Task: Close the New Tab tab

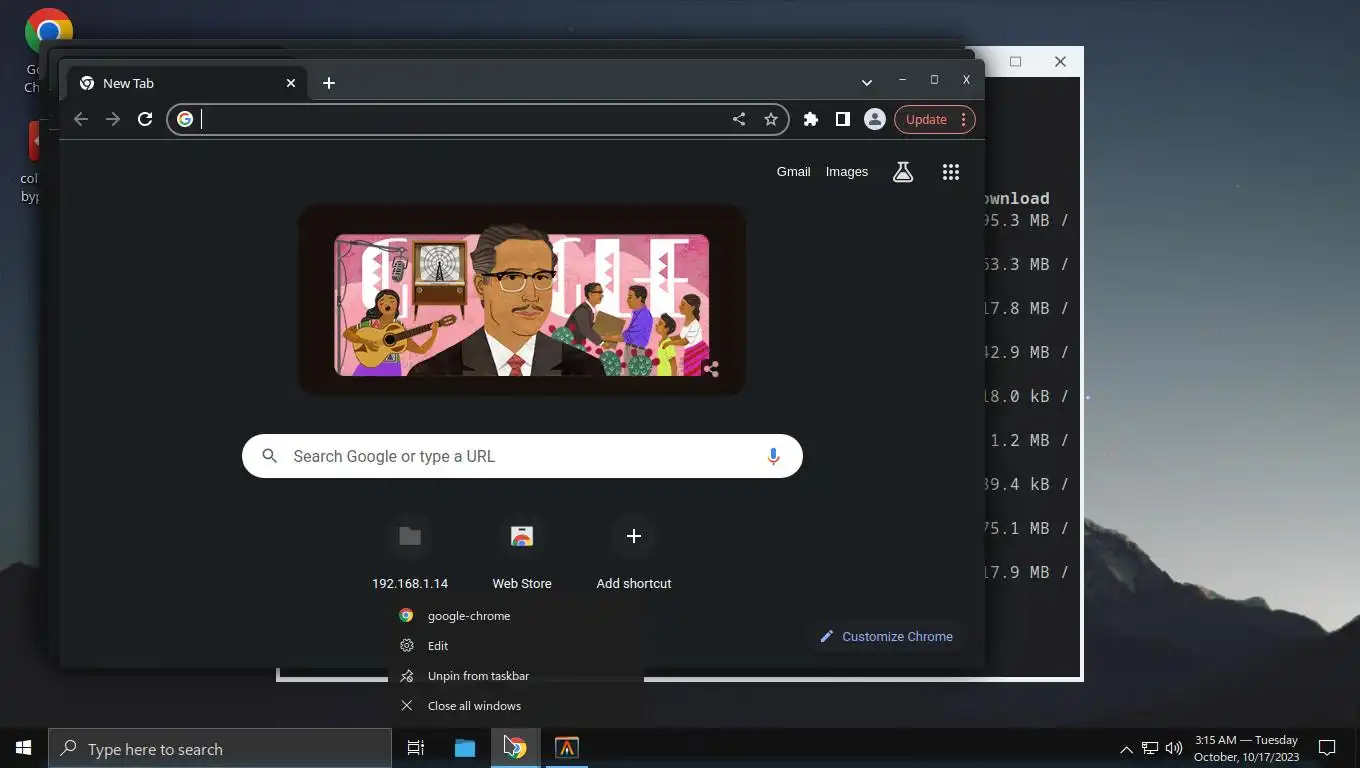Action: click(x=291, y=83)
